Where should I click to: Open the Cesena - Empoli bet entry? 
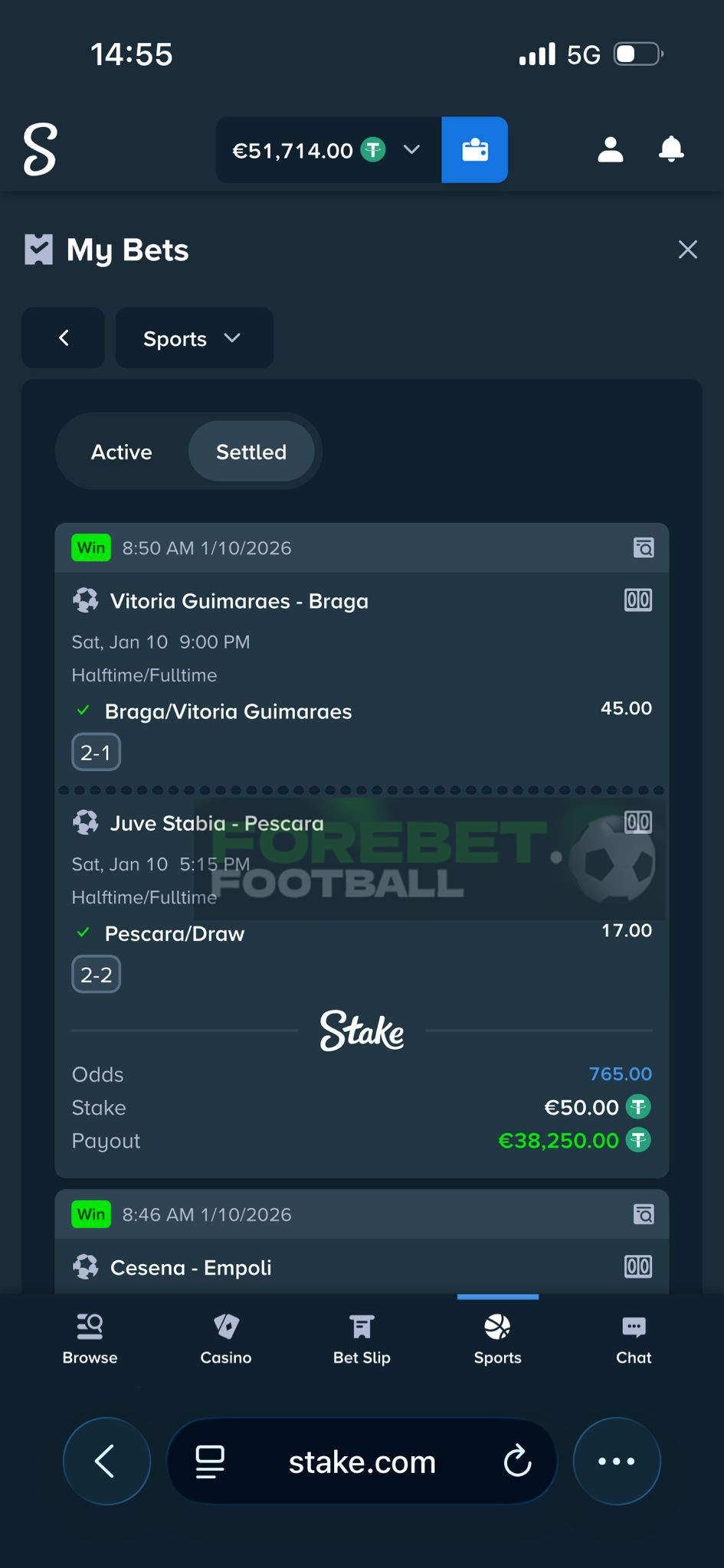191,1267
